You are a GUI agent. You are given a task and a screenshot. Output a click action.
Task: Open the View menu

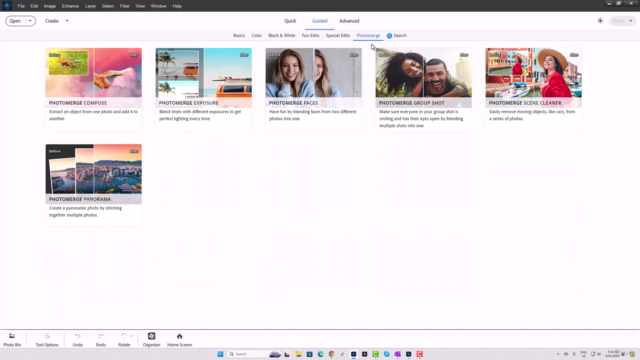pos(140,6)
